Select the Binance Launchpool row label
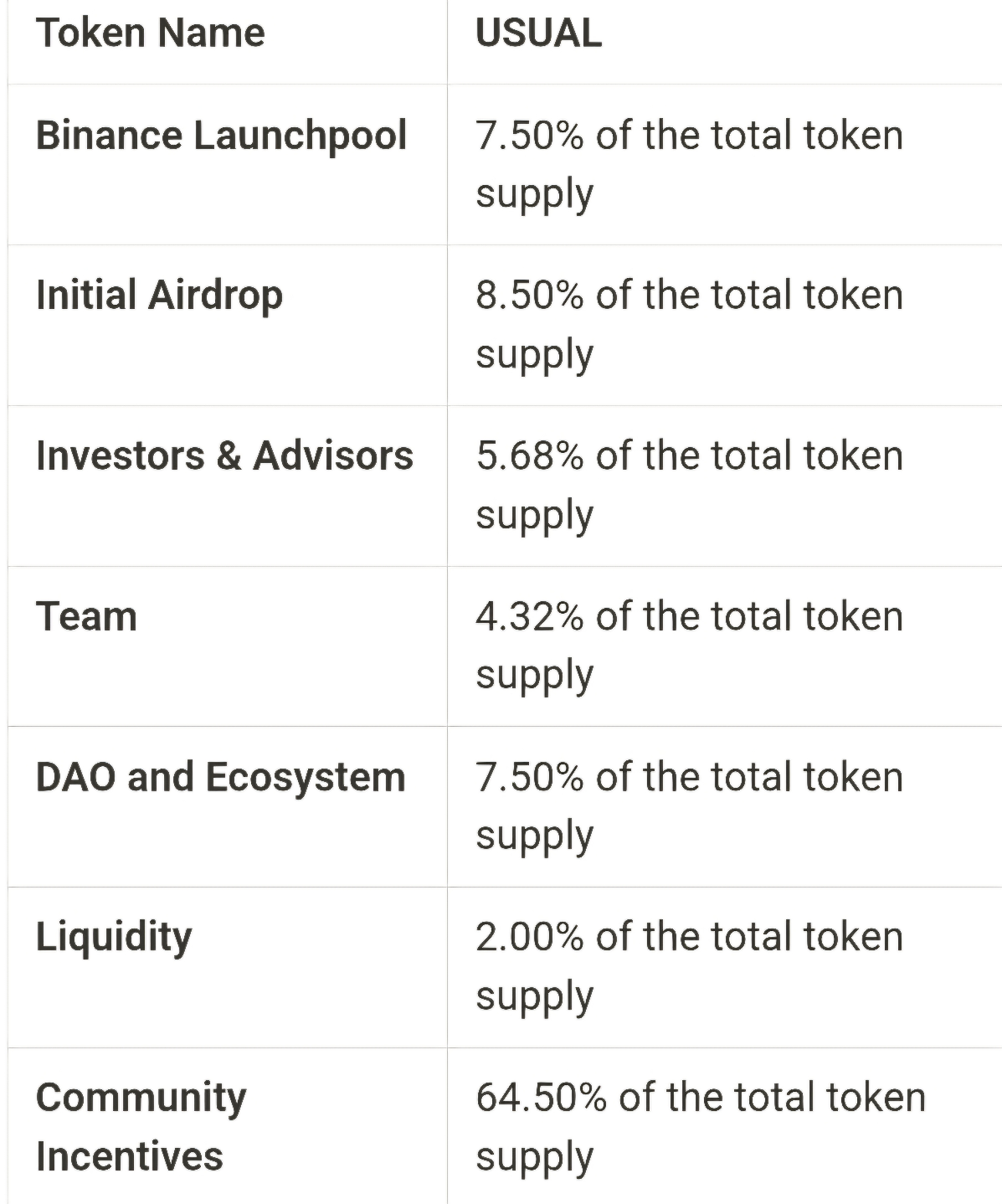This screenshot has width=1002, height=1204. tap(221, 136)
